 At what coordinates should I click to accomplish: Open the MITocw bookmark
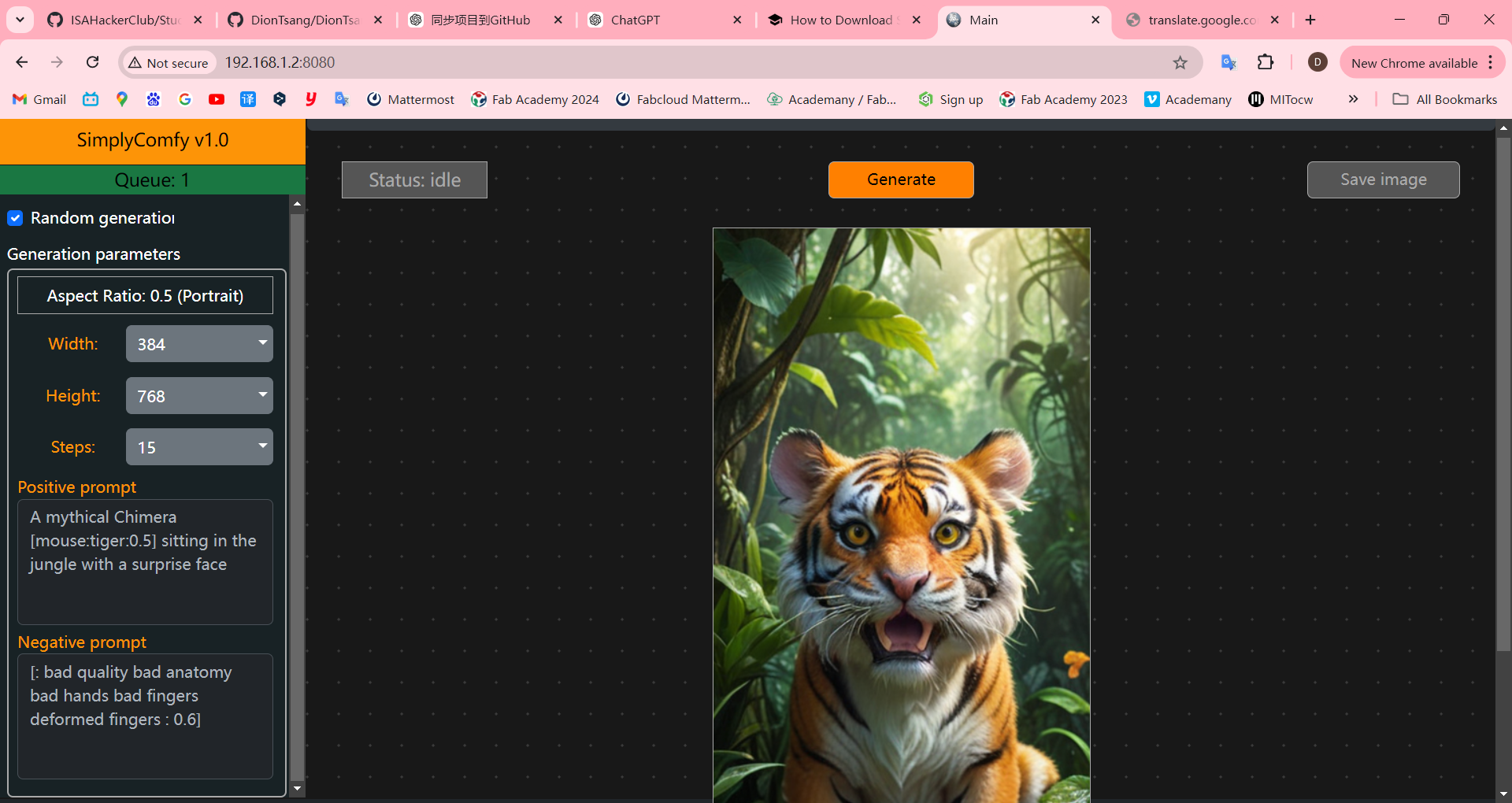pyautogui.click(x=1280, y=99)
